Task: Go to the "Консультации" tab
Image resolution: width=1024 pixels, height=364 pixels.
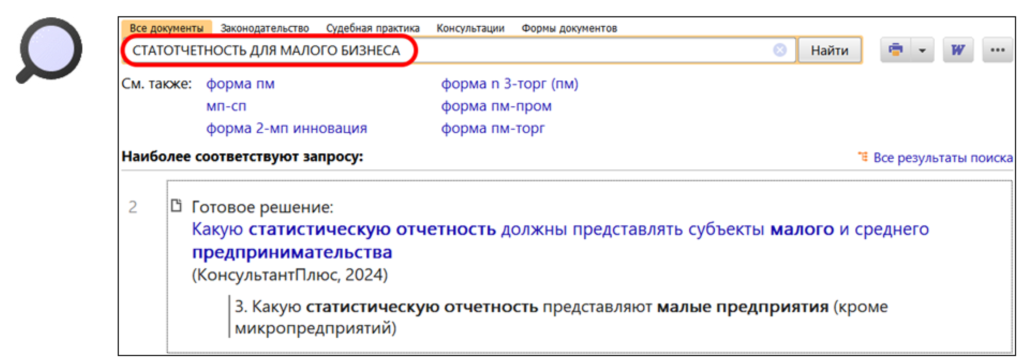Action: click(x=471, y=28)
